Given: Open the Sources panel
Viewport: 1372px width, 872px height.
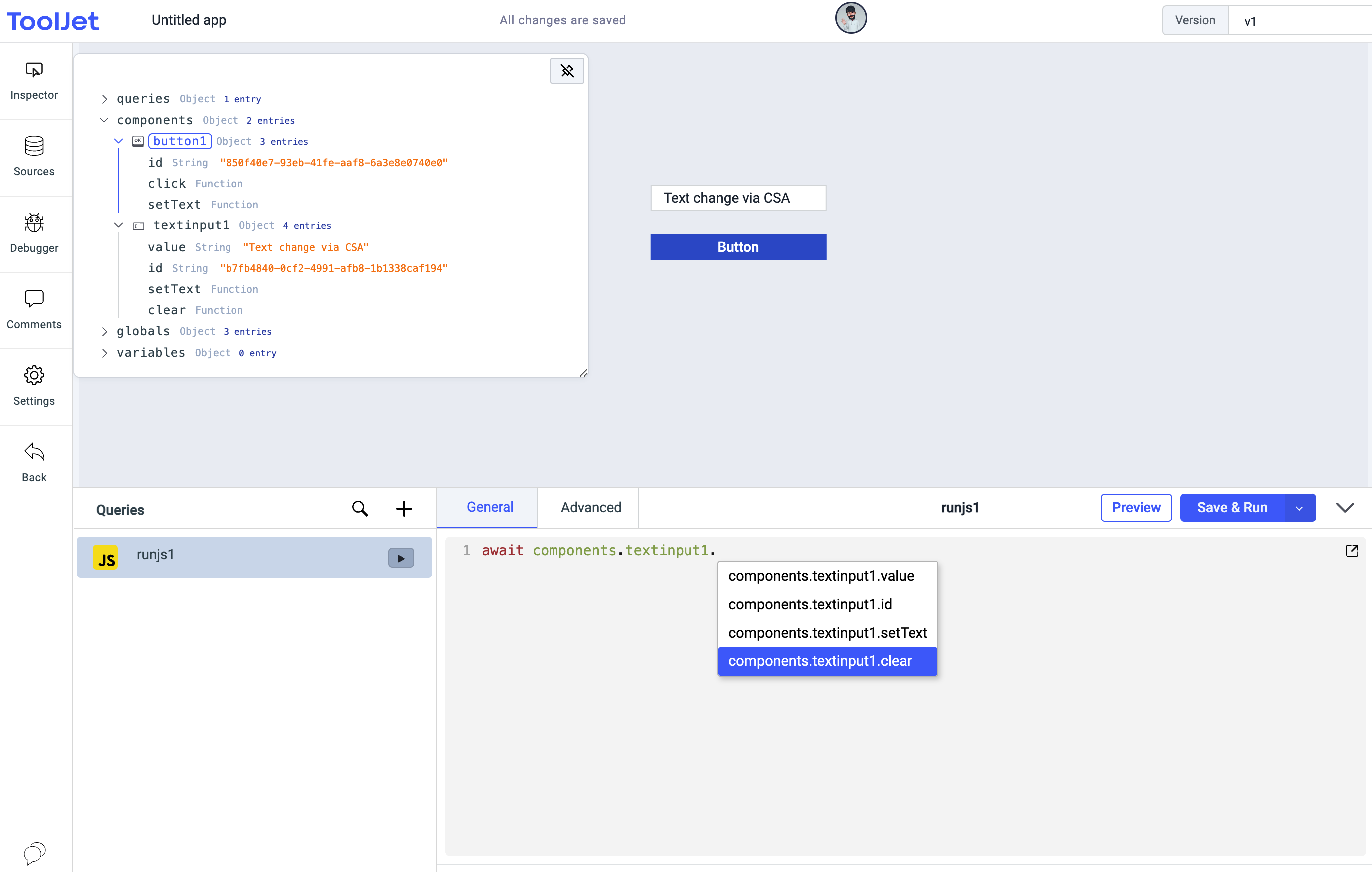Looking at the screenshot, I should (35, 155).
